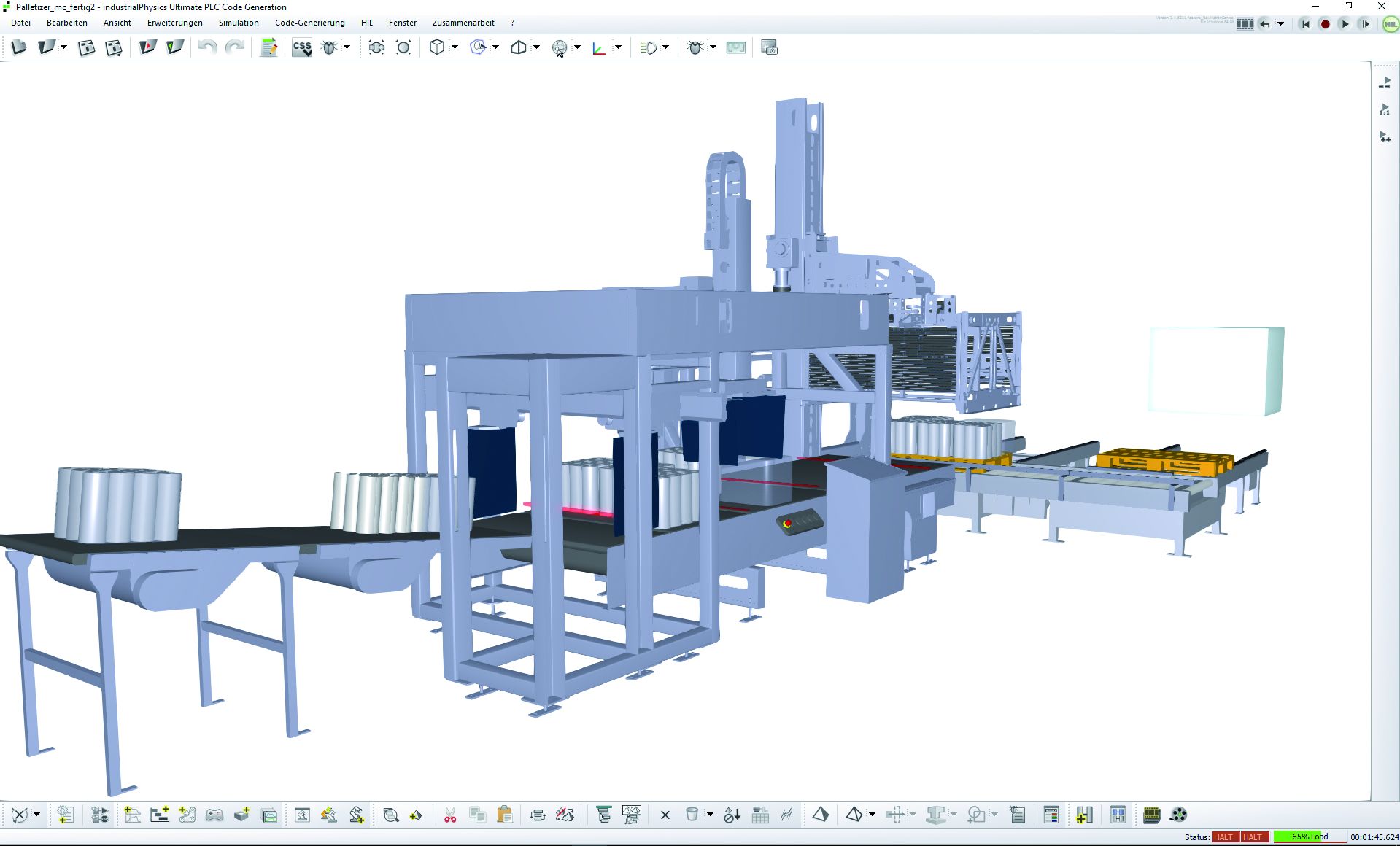Open the Simulation menu
Viewport: 1400px width, 846px height.
(238, 23)
